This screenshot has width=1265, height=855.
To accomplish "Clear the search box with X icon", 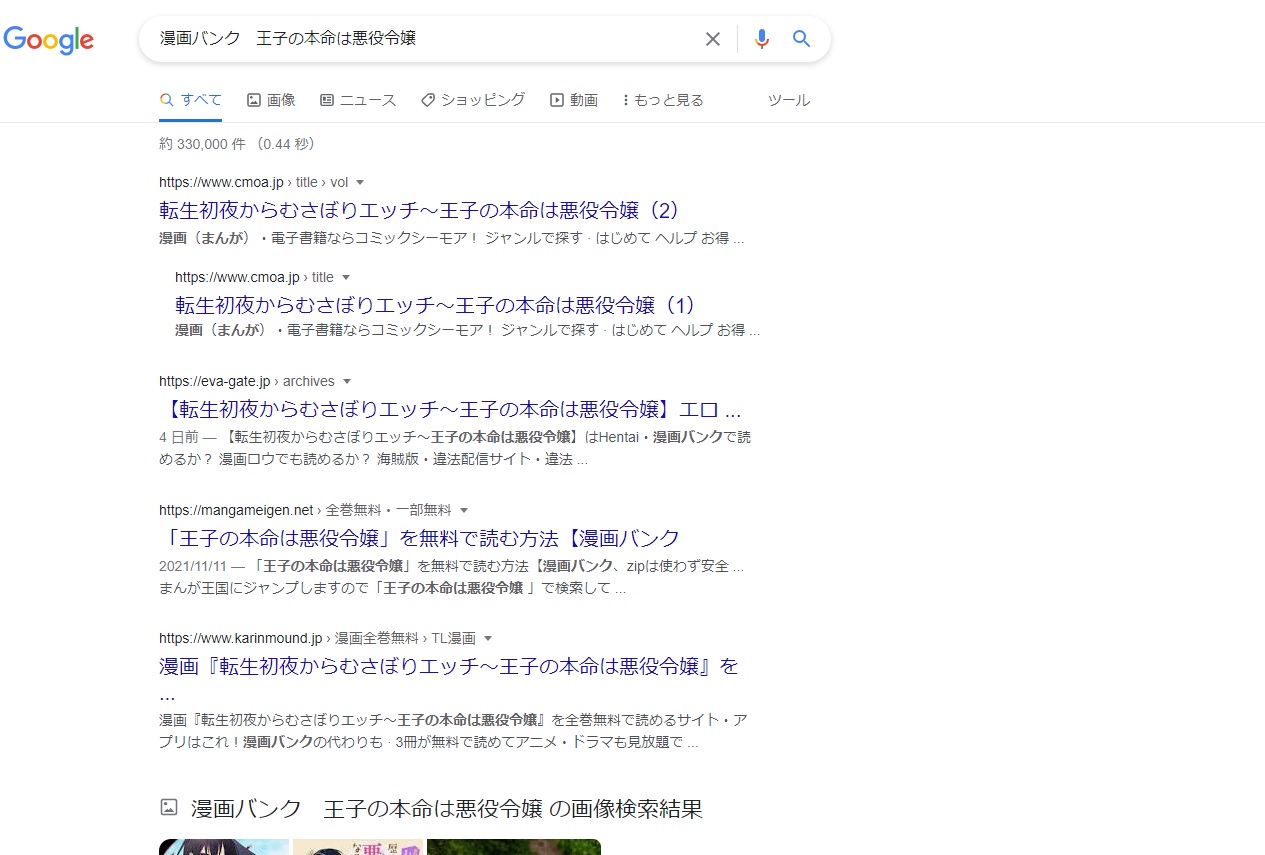I will [713, 39].
